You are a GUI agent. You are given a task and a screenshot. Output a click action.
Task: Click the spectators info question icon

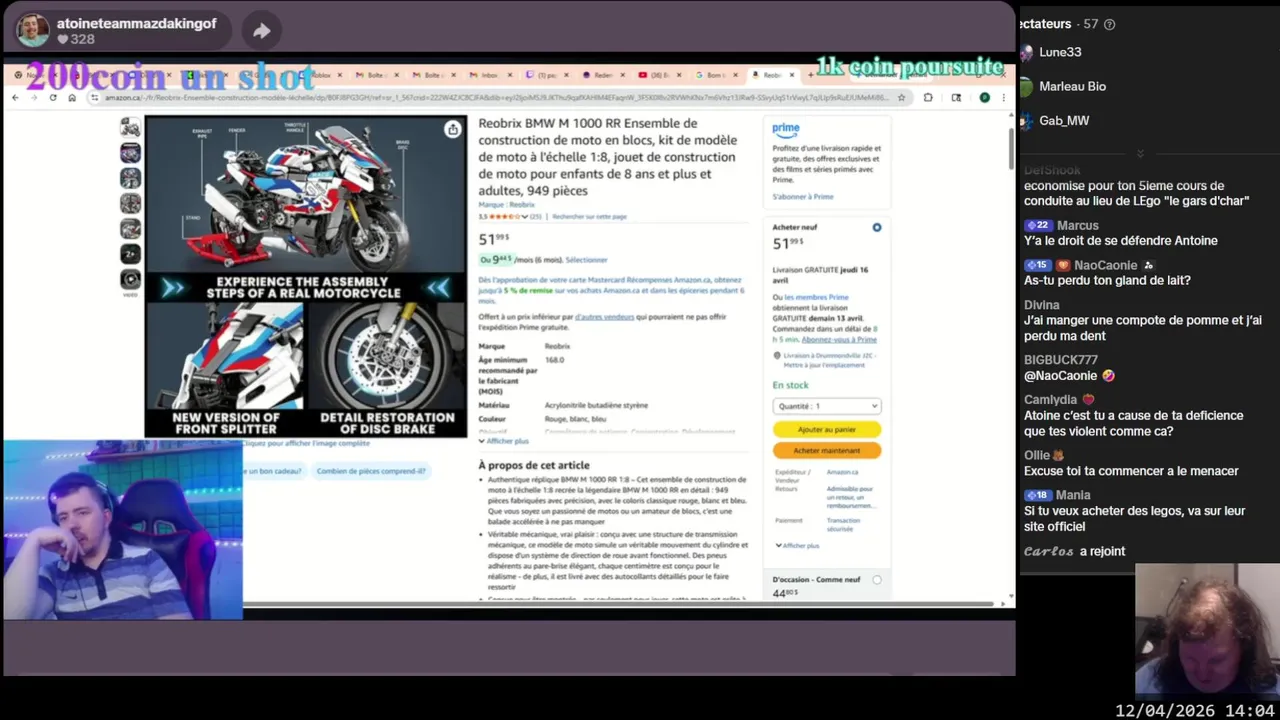pyautogui.click(x=1109, y=24)
